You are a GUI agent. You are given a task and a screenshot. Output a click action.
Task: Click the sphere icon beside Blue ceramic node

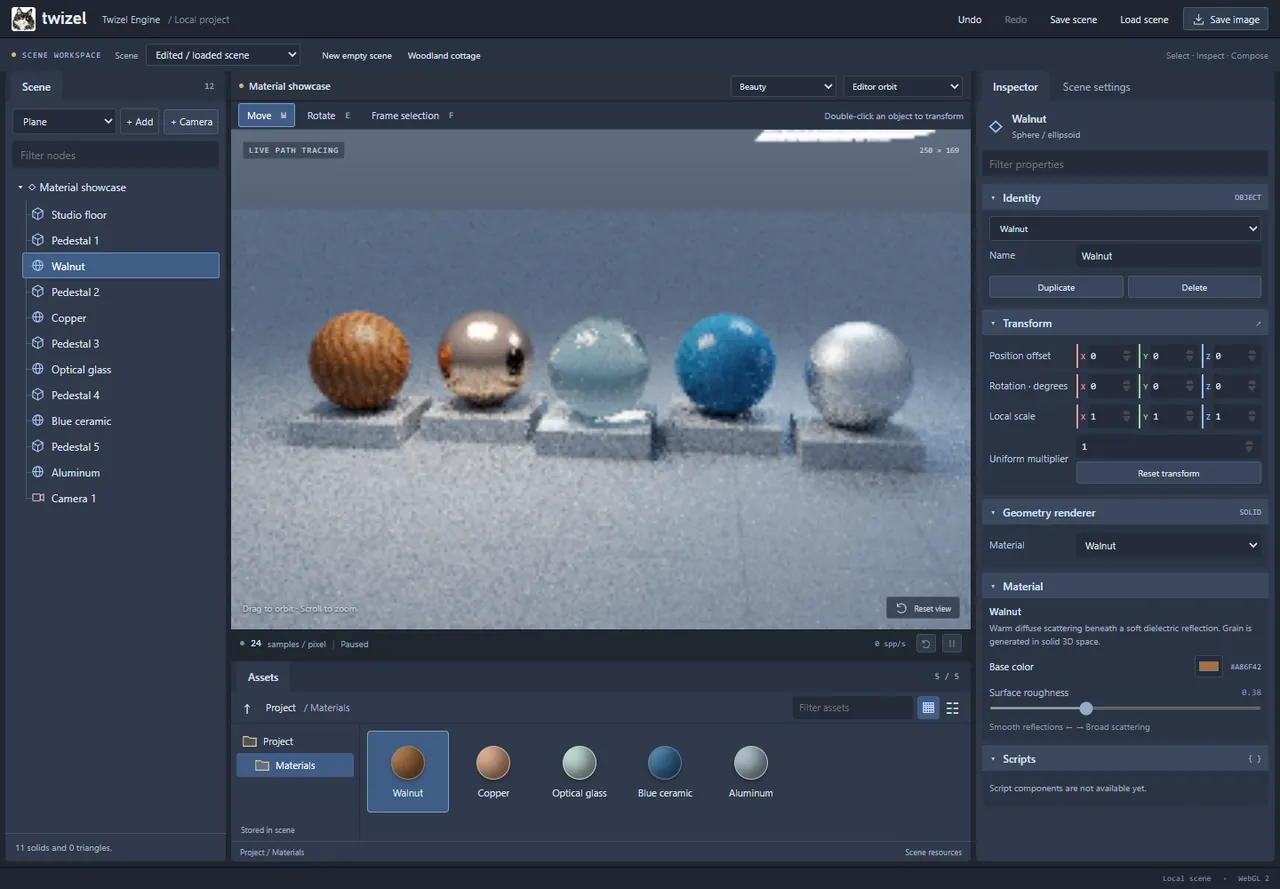(x=38, y=421)
